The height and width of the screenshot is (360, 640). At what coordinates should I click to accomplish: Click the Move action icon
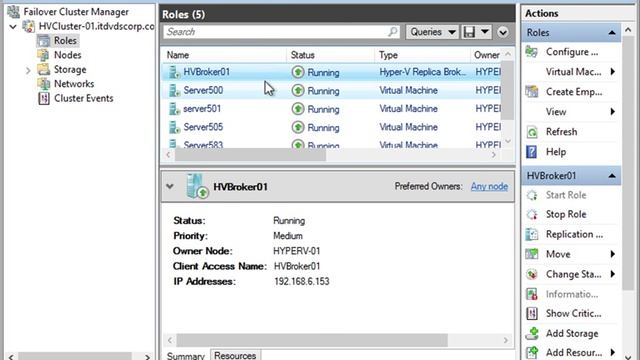[531, 254]
